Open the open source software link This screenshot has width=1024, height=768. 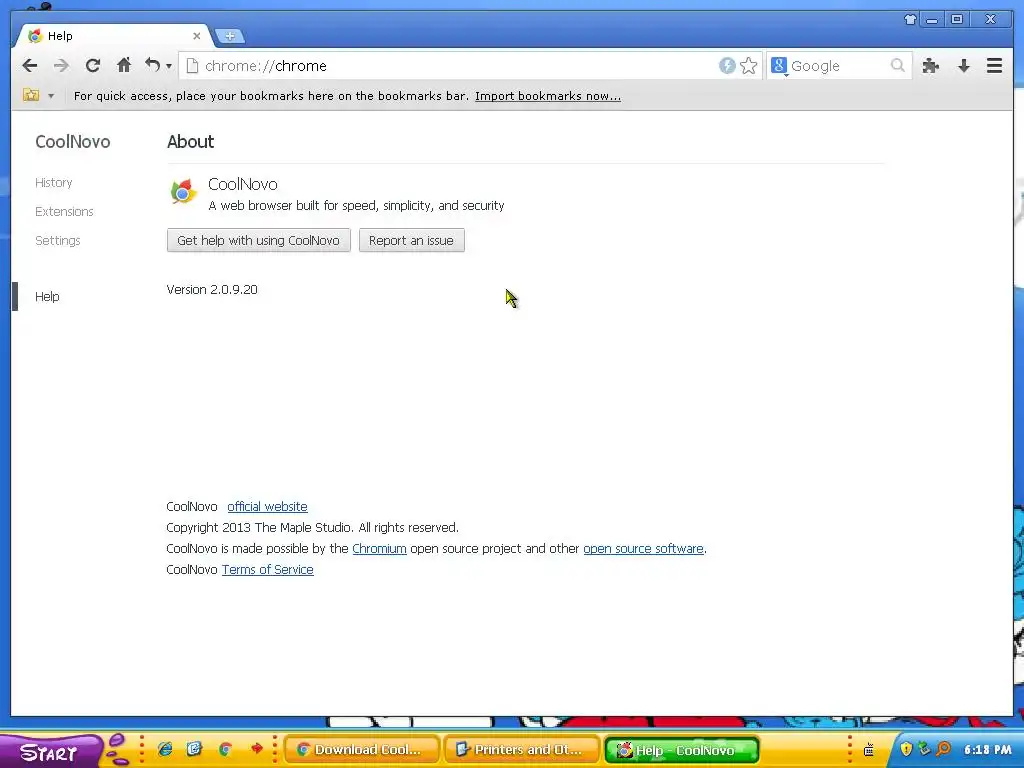coord(643,549)
